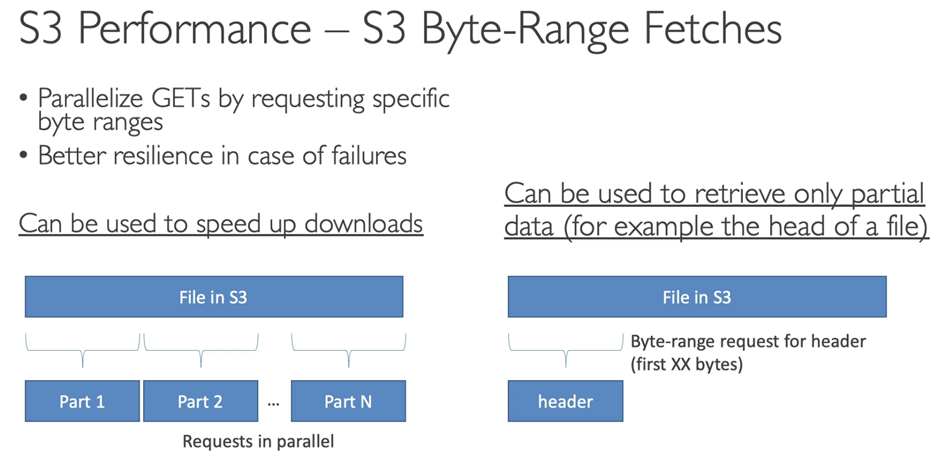Click the first XX bytes text
This screenshot has width=937, height=463.
687,364
